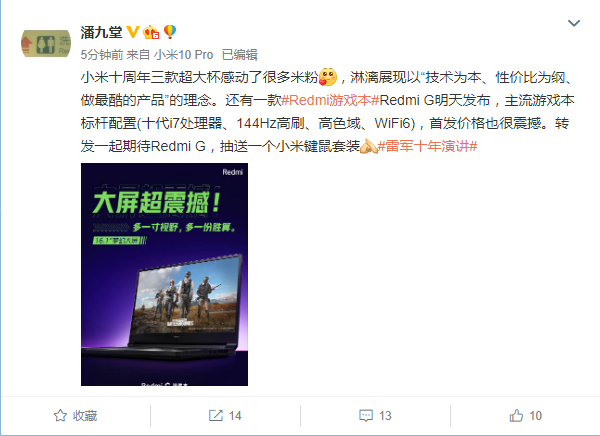Open the post options chevron menu
The width and height of the screenshot is (600, 436).
pyautogui.click(x=574, y=23)
